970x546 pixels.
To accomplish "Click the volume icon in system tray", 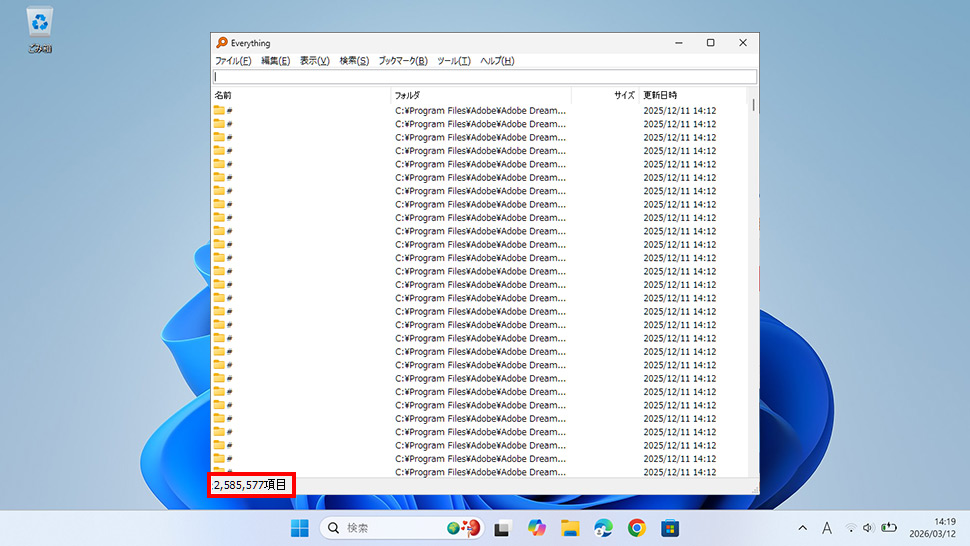I will tap(868, 527).
